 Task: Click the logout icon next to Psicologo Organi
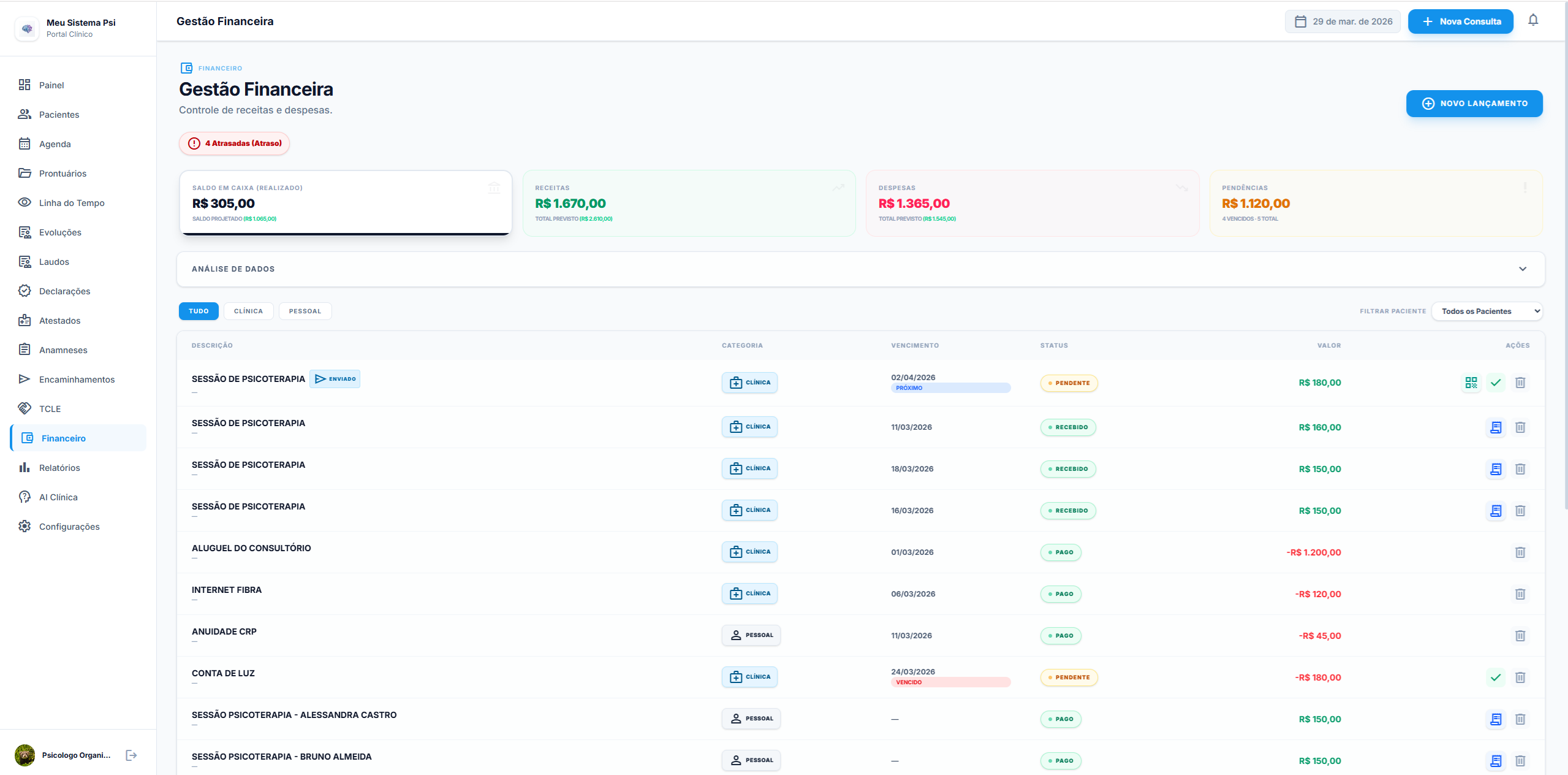click(x=131, y=755)
